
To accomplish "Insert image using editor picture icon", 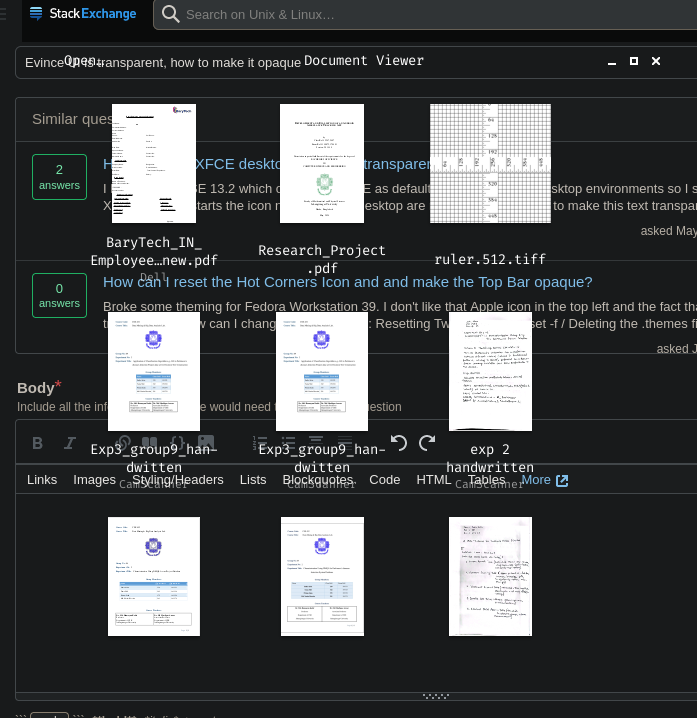I will [x=206, y=443].
